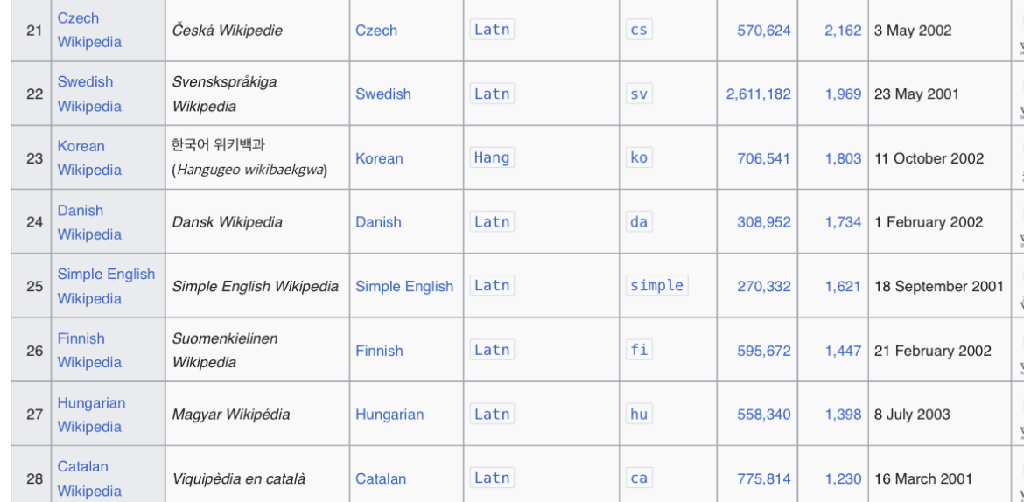
Task: Click the 'simple' wiki code link
Action: [656, 285]
